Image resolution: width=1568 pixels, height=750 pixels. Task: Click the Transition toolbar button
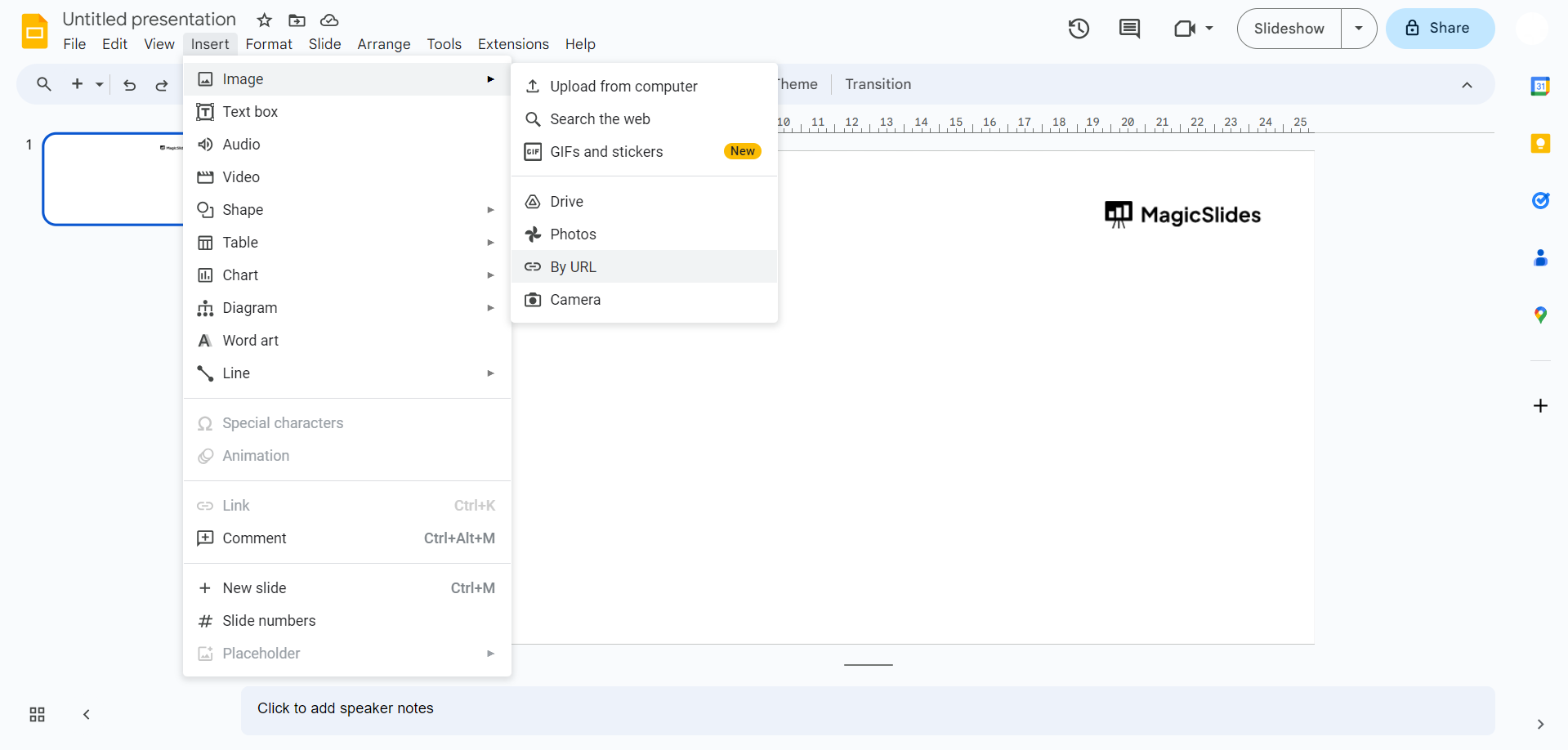click(x=878, y=84)
